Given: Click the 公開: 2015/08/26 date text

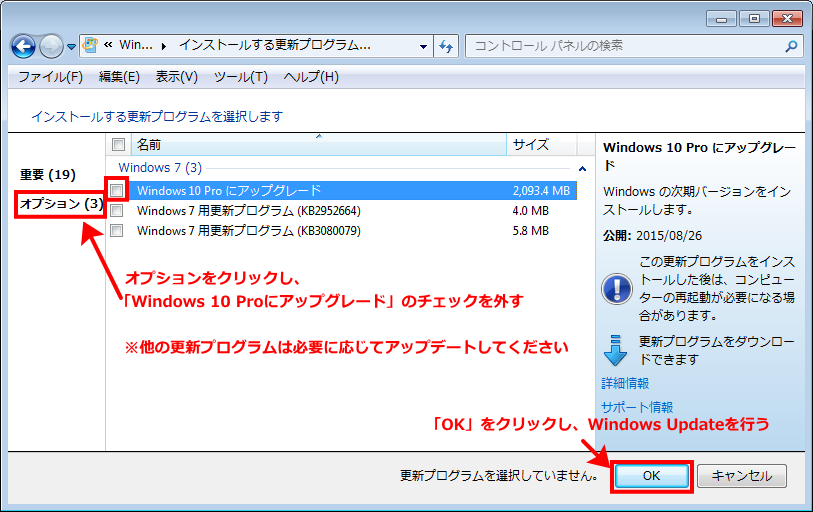Looking at the screenshot, I should click(x=652, y=236).
